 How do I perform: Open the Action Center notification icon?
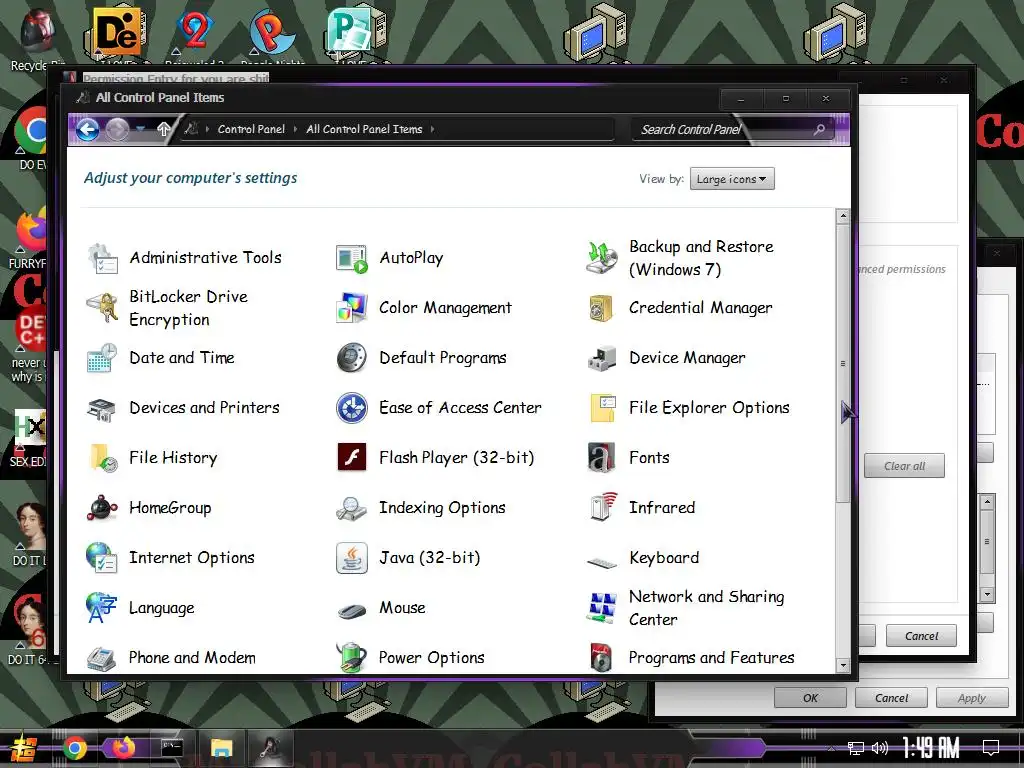(991, 748)
